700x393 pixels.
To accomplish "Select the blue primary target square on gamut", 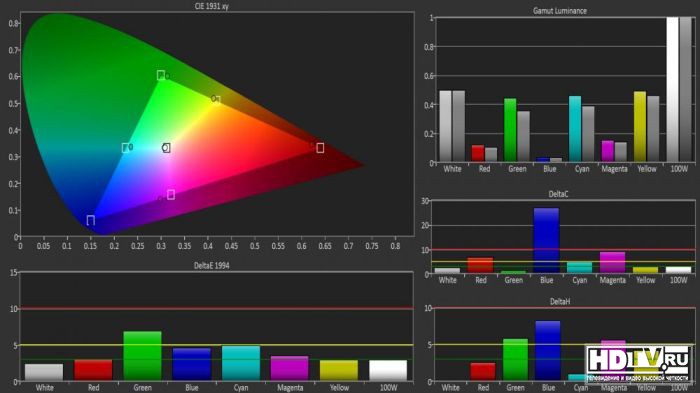I will pos(91,220).
